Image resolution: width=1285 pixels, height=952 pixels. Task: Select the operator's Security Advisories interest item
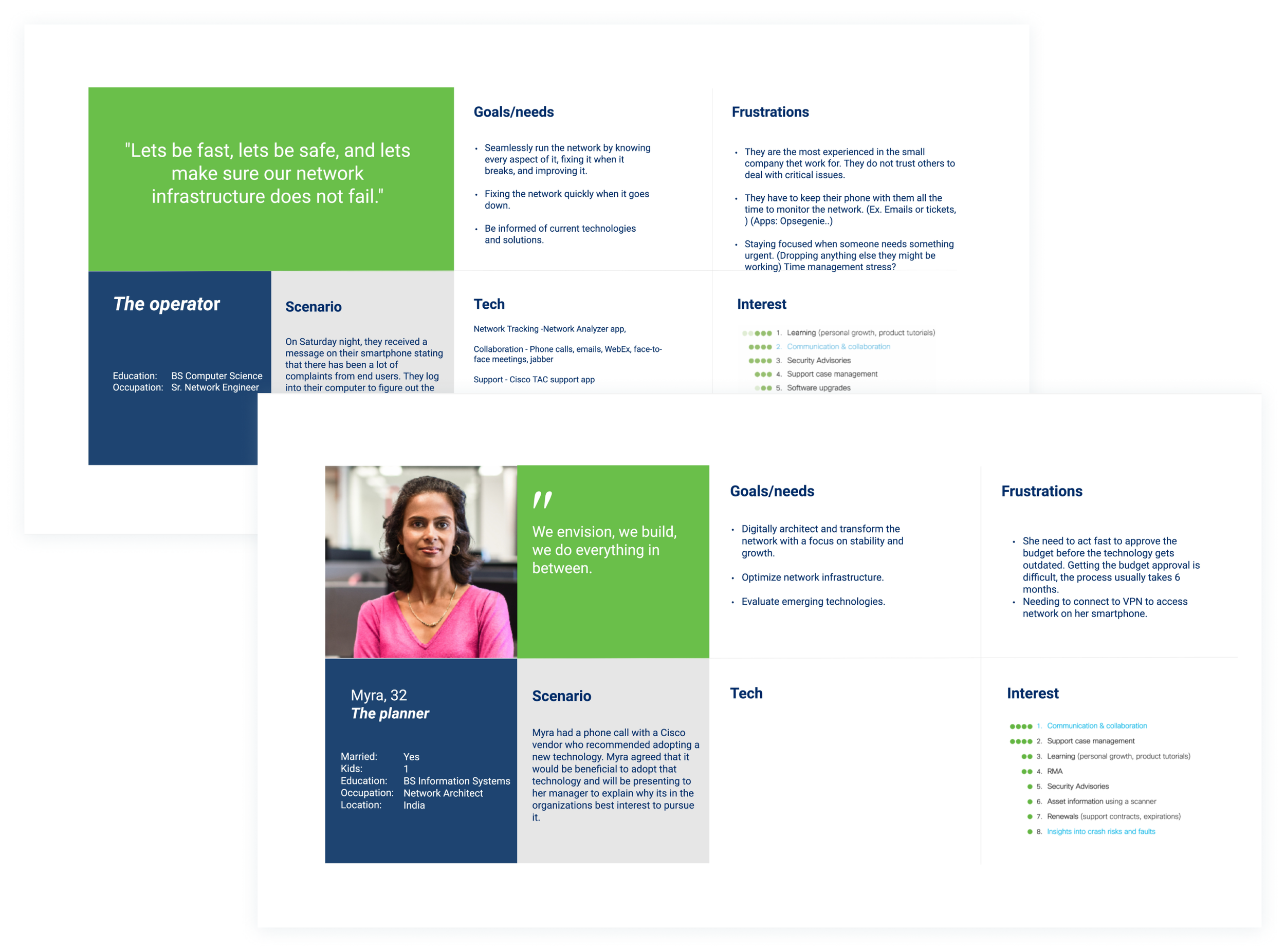tap(818, 360)
